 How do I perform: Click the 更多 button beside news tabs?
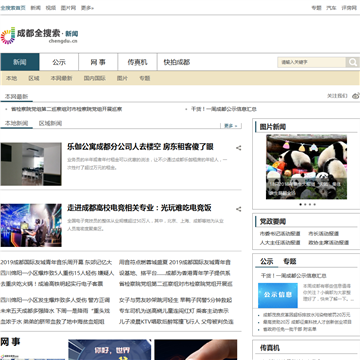(x=231, y=126)
